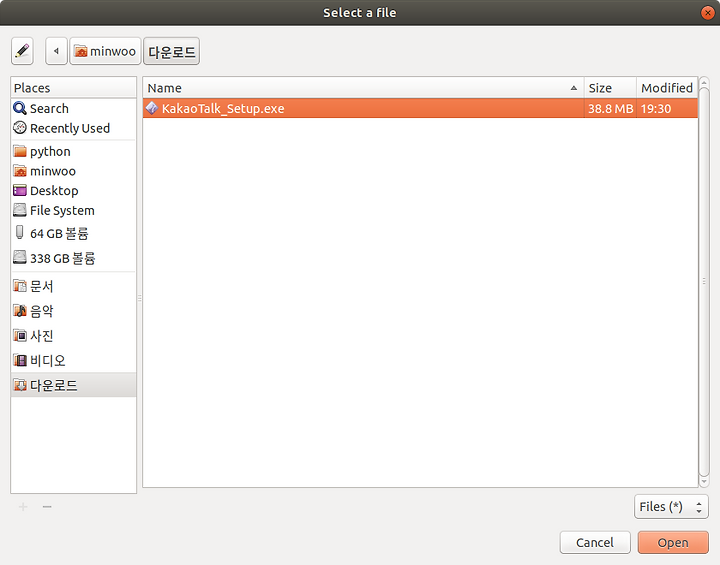Click the file list vertical scrollbar
Image resolution: width=720 pixels, height=565 pixels.
tap(704, 282)
